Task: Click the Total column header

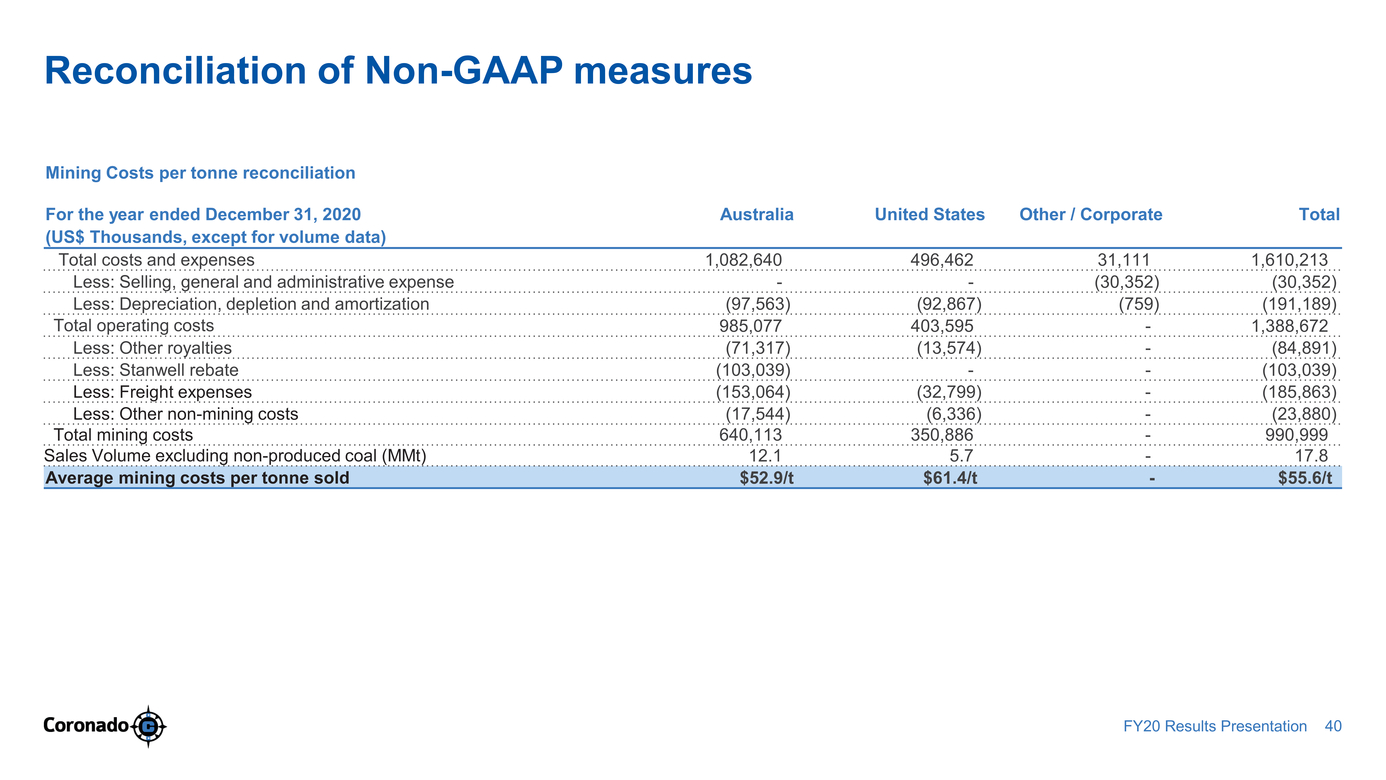Action: pos(1319,214)
